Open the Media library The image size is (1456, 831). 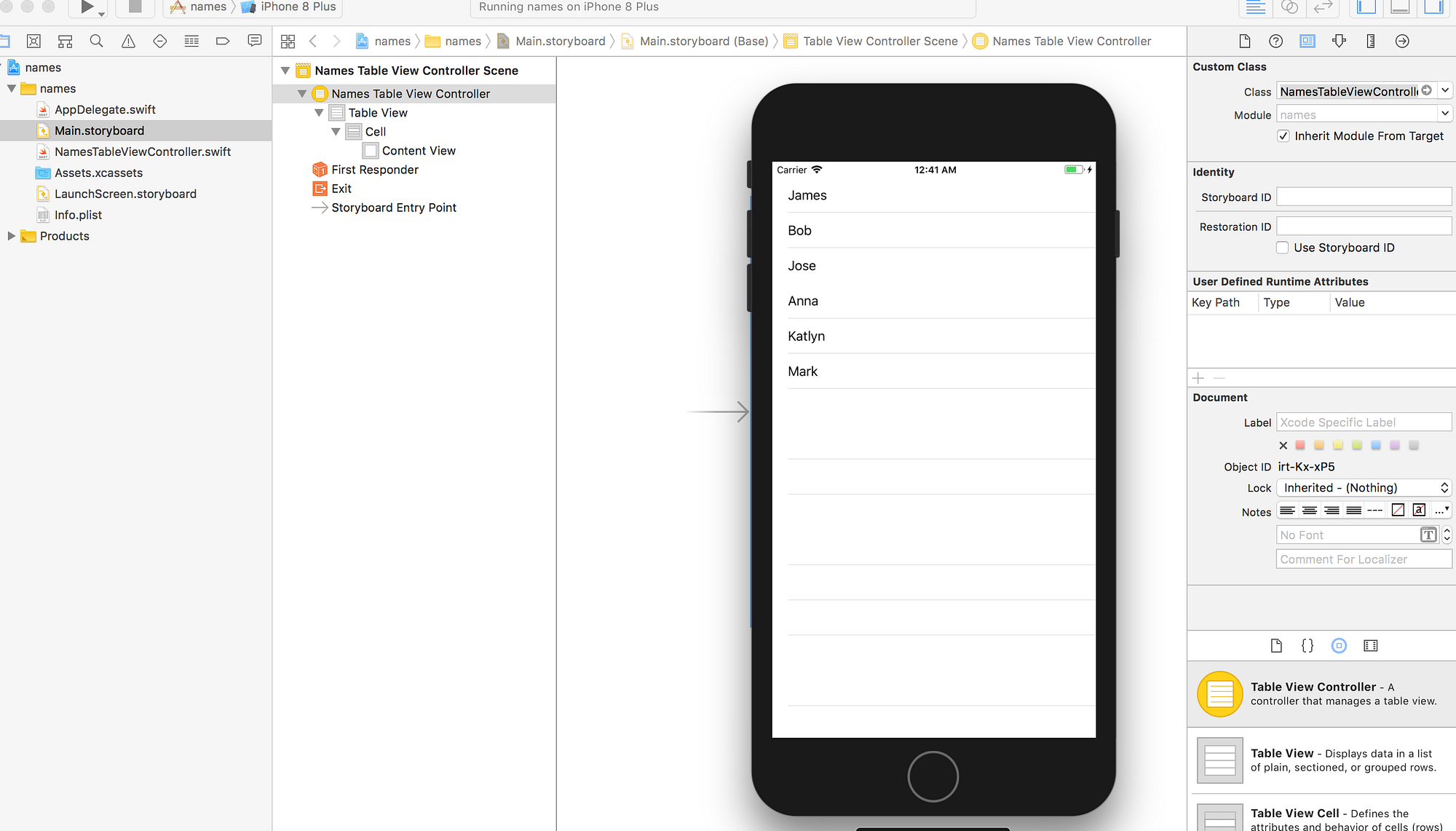coord(1371,645)
